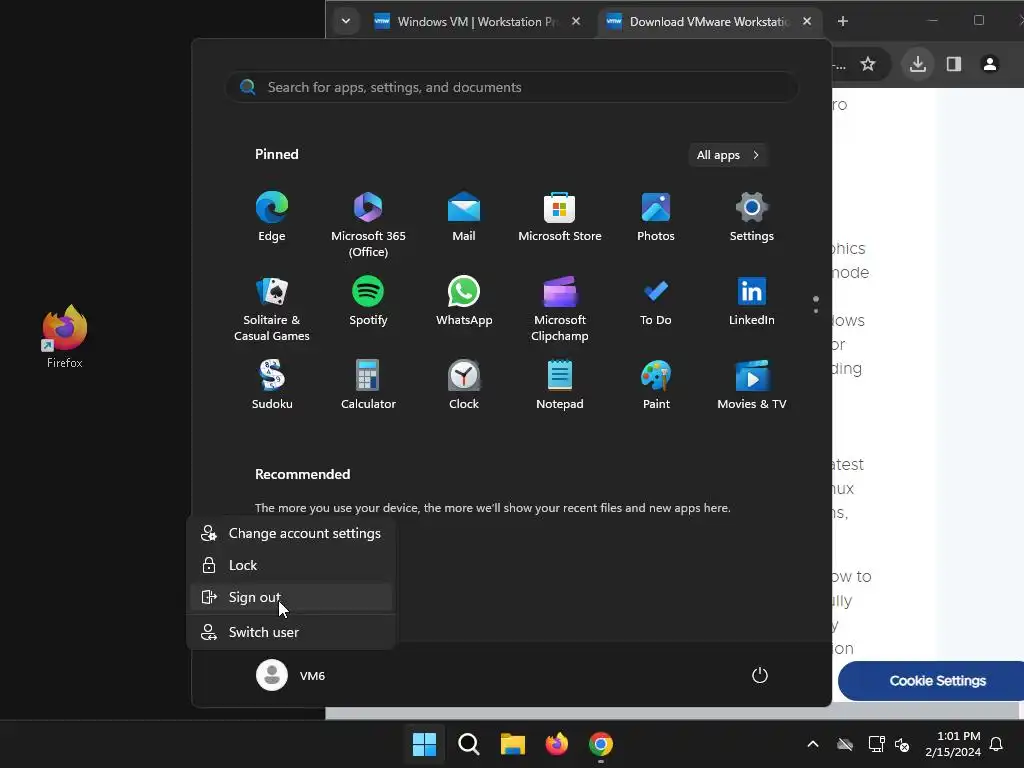The height and width of the screenshot is (768, 1024).
Task: Toggle the Chrome side panel
Action: click(x=953, y=64)
